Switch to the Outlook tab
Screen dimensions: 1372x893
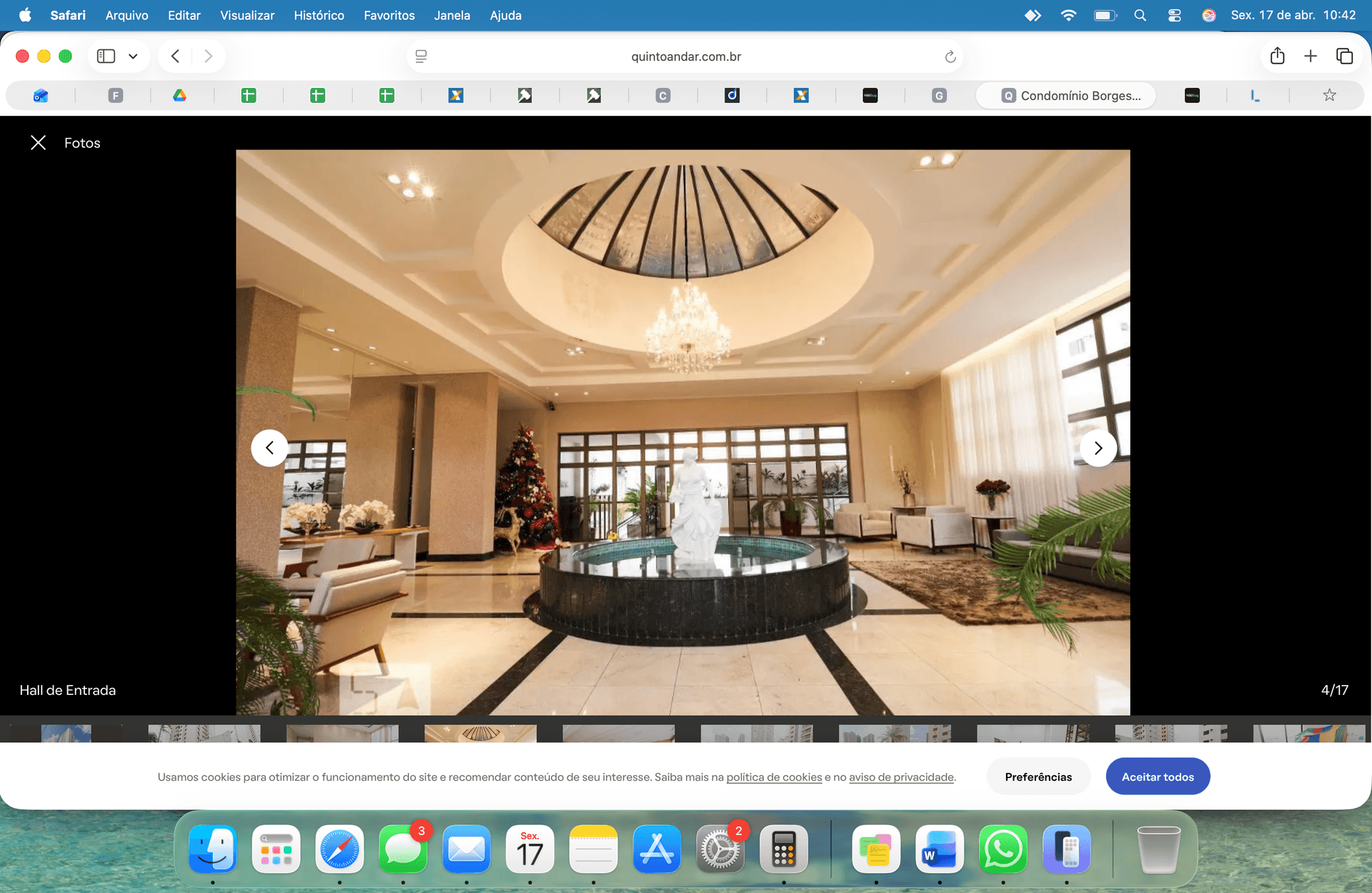pyautogui.click(x=41, y=95)
